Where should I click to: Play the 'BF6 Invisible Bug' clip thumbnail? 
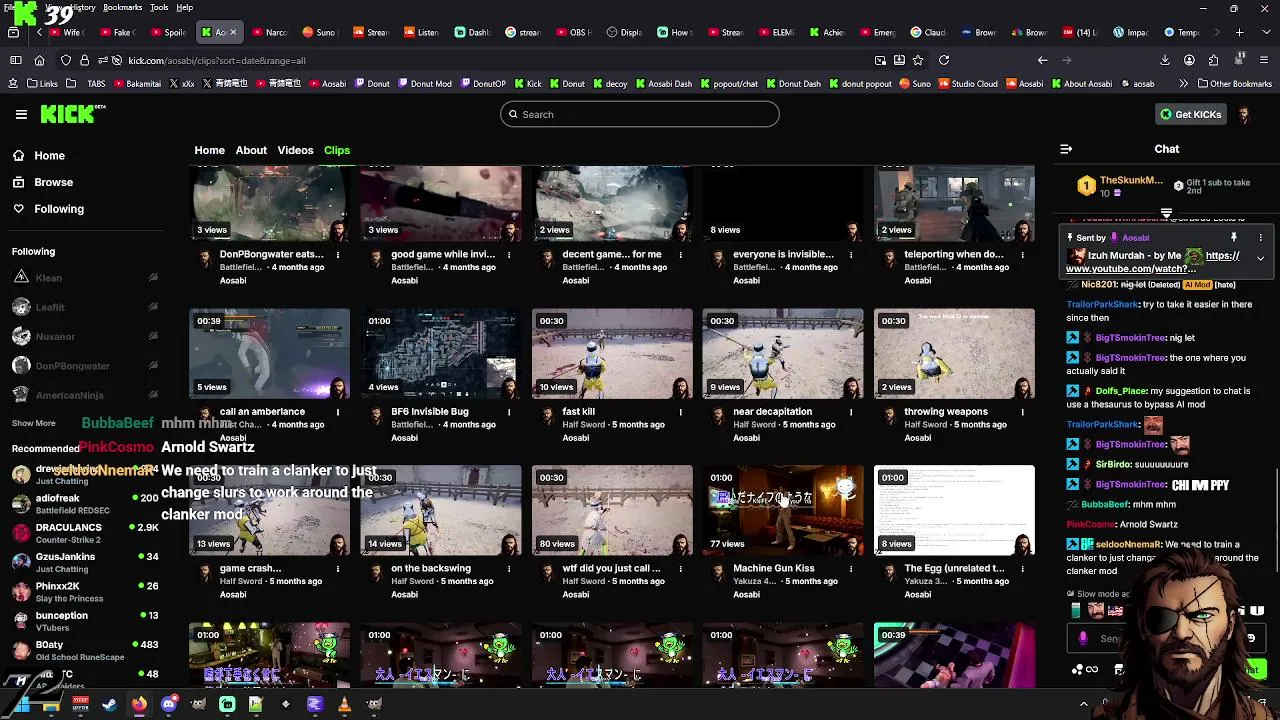tap(441, 354)
